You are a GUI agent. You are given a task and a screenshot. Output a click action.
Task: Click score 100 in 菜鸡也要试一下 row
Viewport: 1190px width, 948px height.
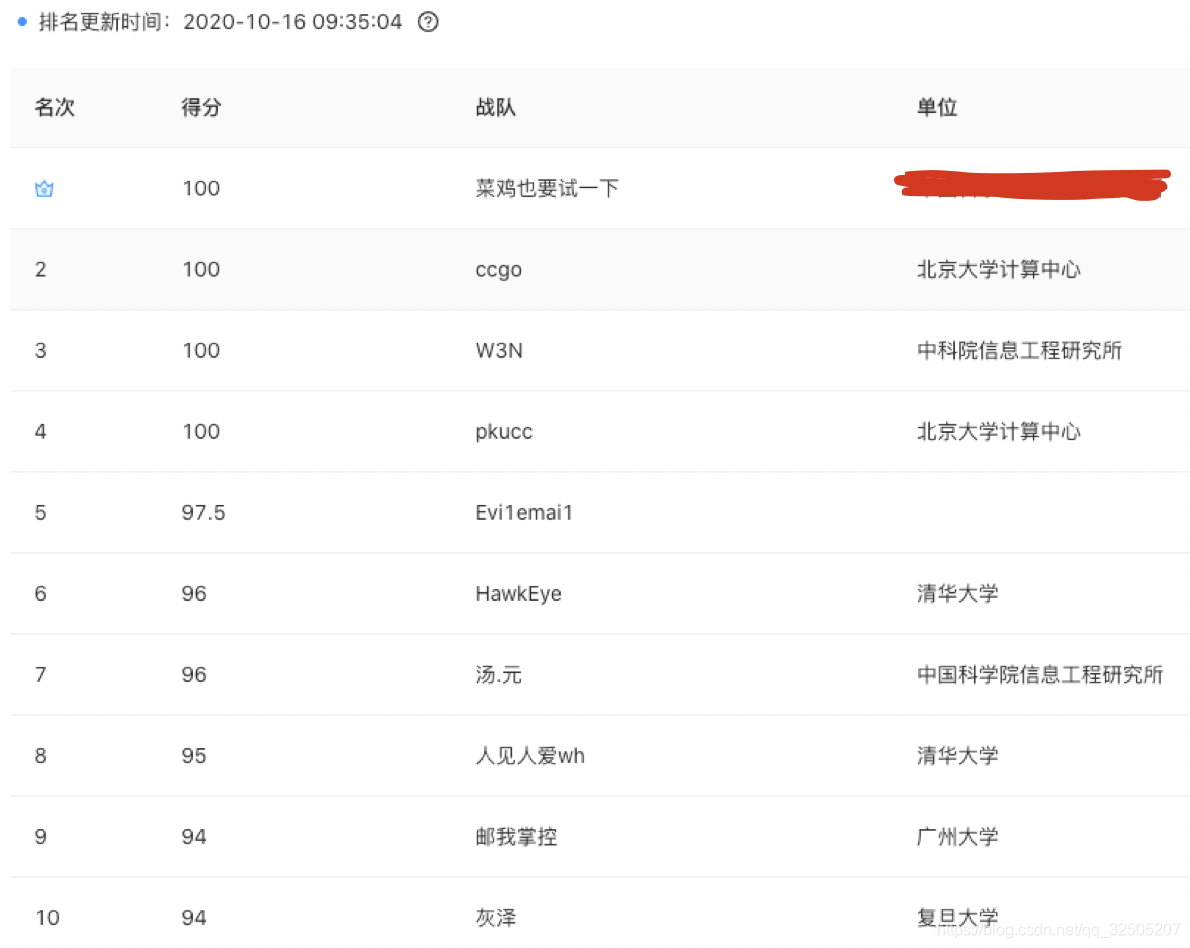[x=201, y=188]
